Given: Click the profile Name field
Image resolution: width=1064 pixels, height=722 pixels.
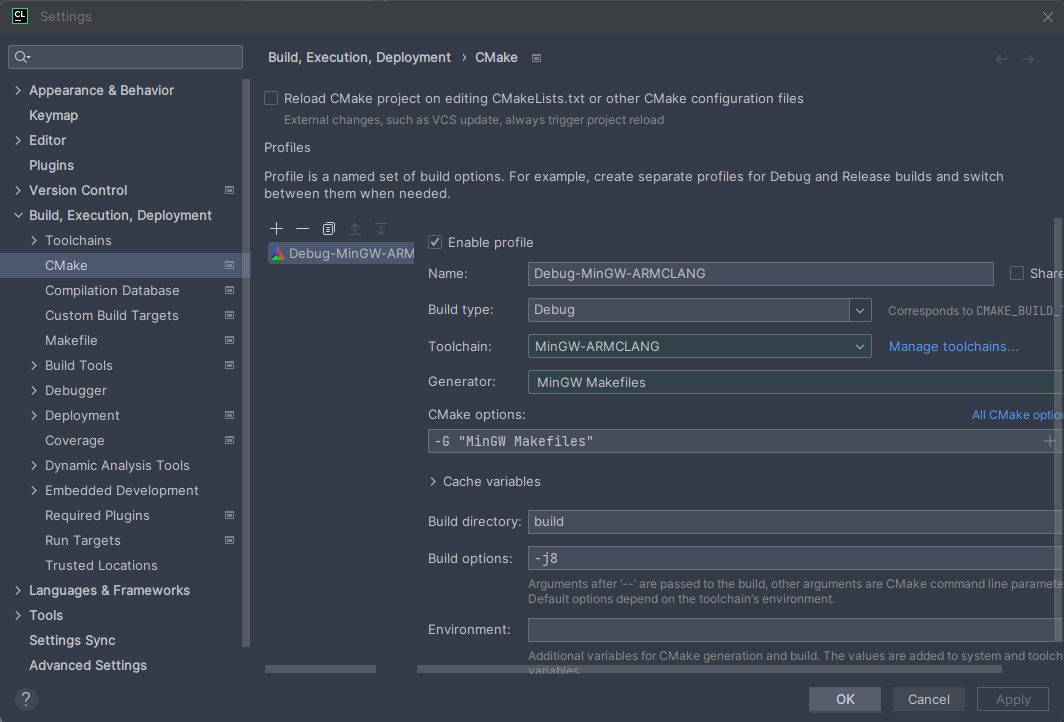Looking at the screenshot, I should [x=761, y=273].
